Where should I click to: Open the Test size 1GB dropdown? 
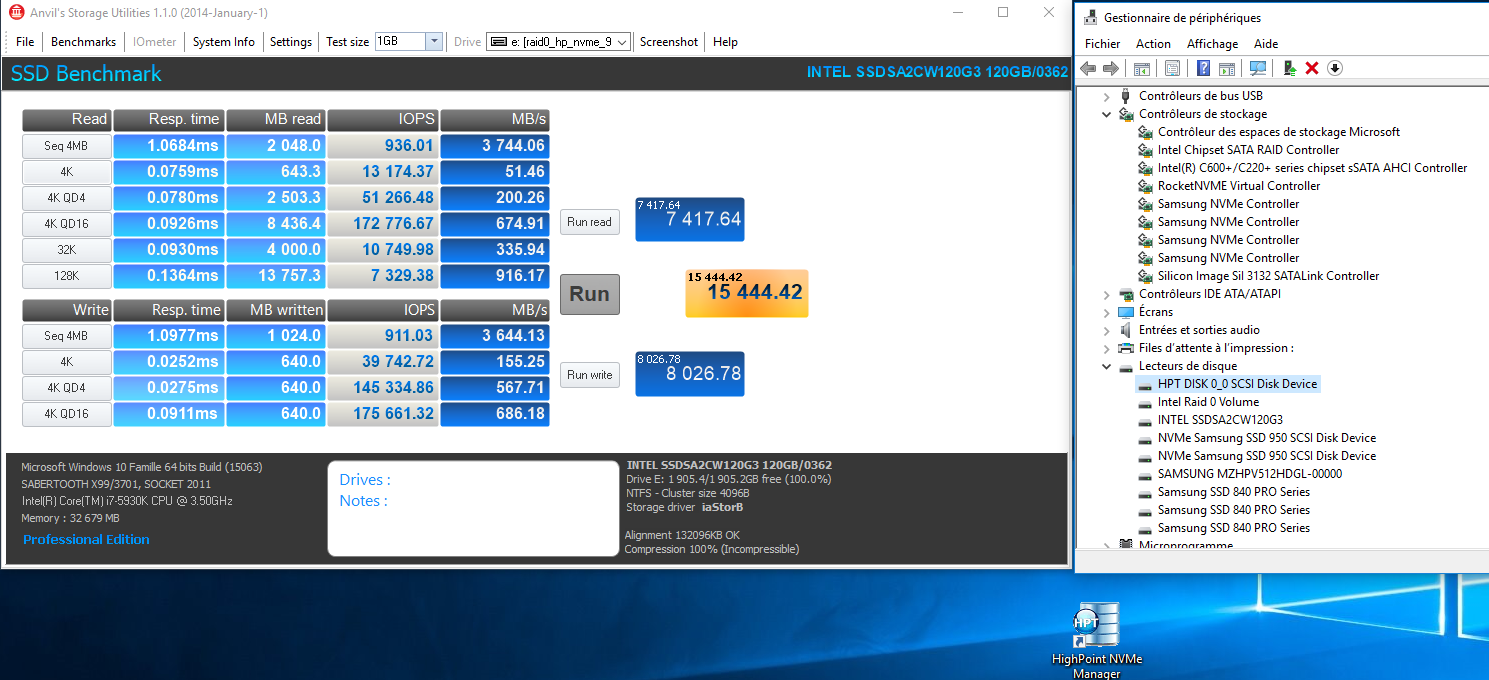click(434, 41)
